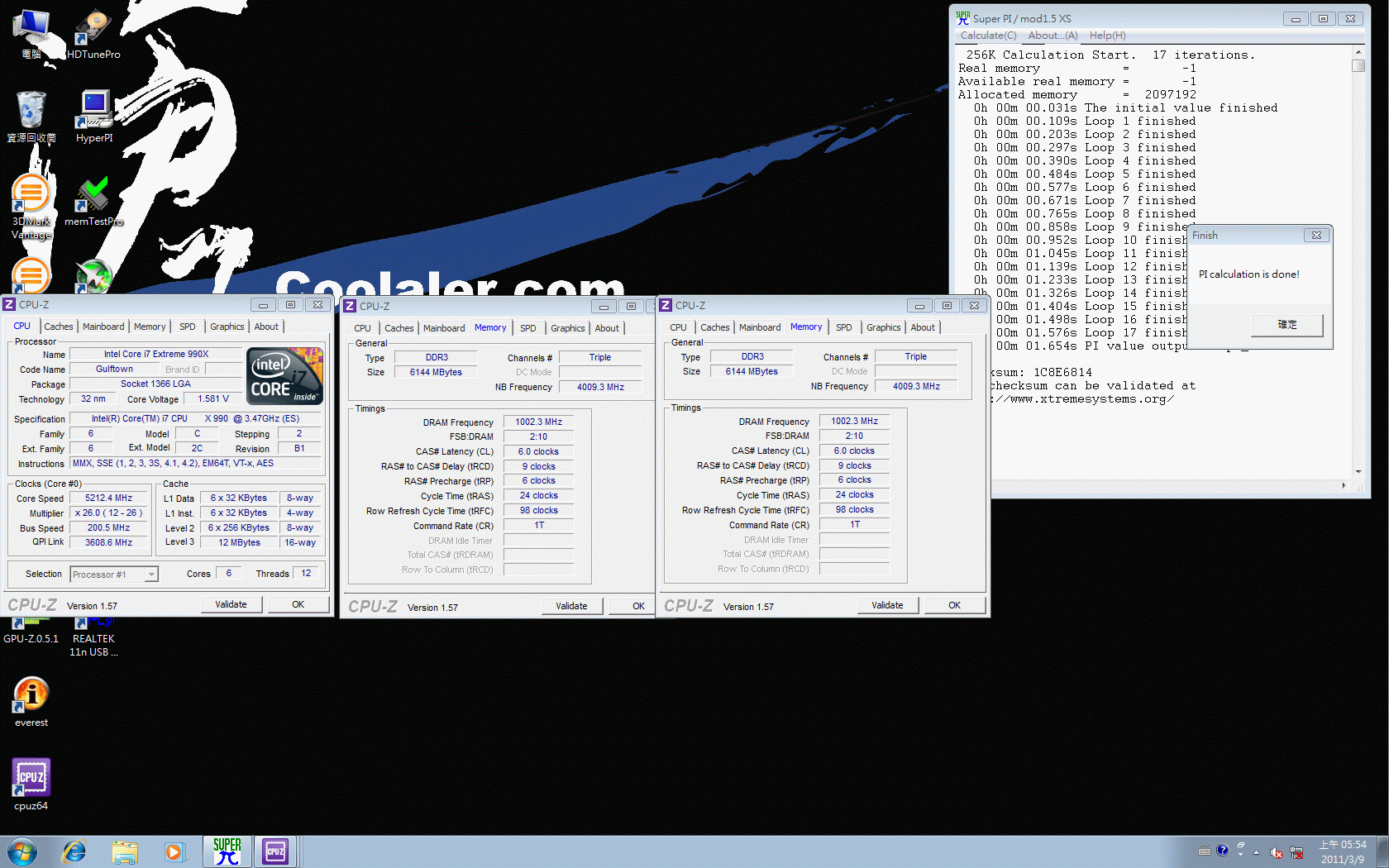The height and width of the screenshot is (868, 1389).
Task: Click OK in left CPU-Z window
Action: 298,604
